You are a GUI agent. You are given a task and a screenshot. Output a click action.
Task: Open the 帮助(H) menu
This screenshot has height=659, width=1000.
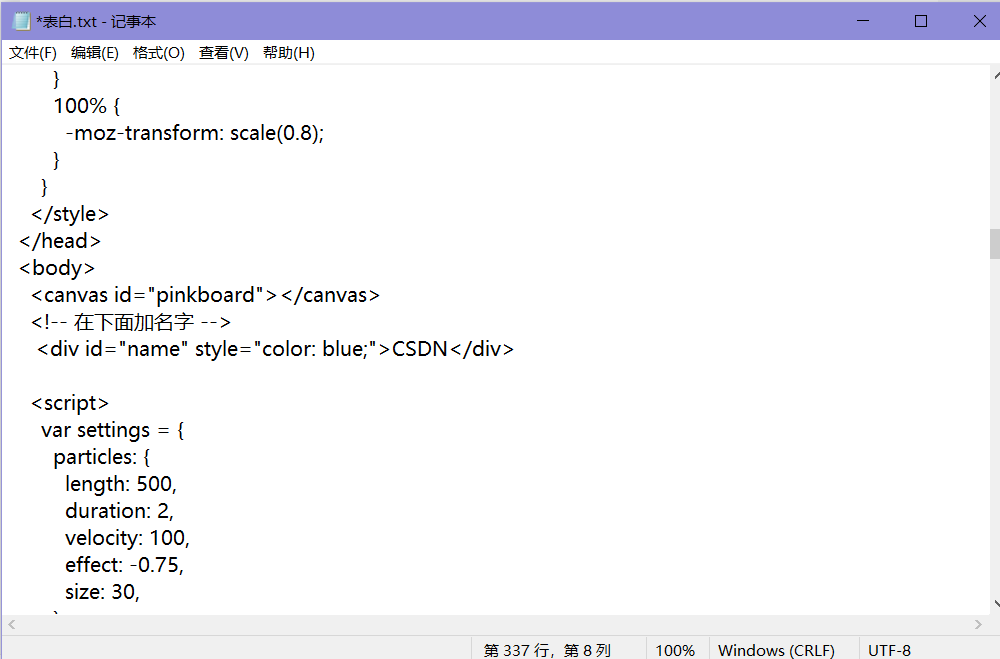pyautogui.click(x=288, y=53)
